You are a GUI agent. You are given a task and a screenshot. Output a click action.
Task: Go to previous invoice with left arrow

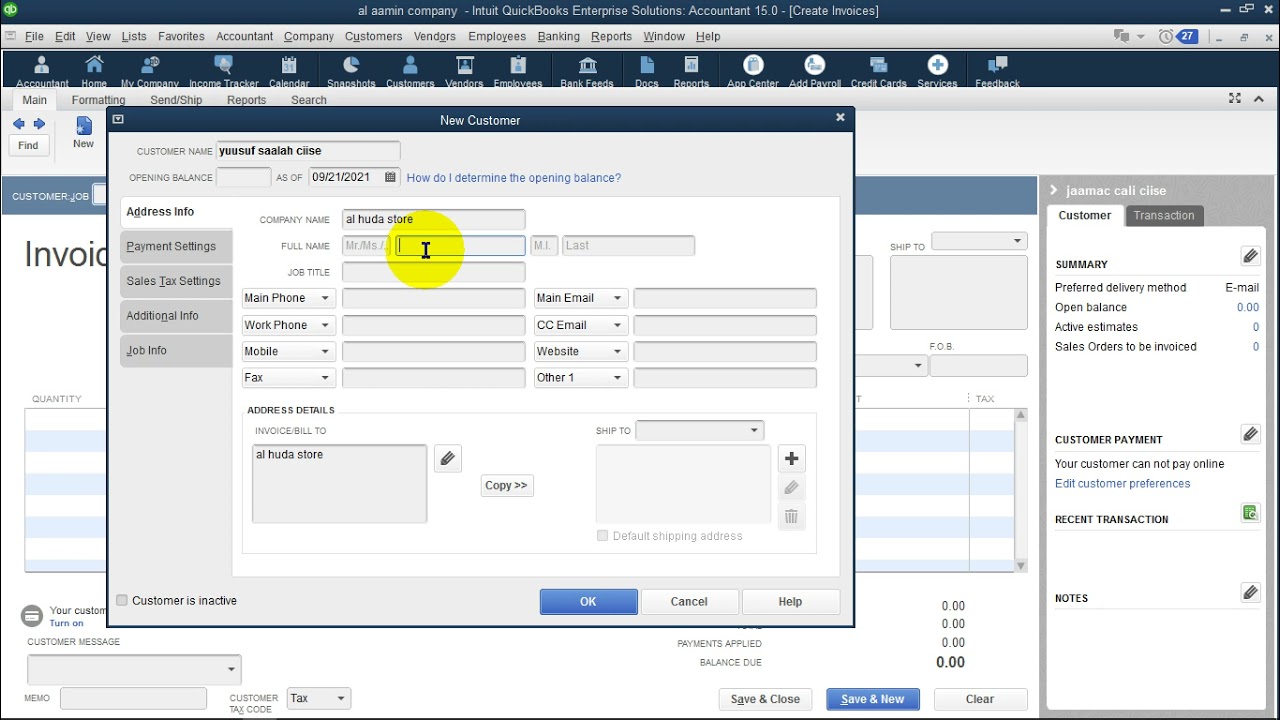pyautogui.click(x=18, y=124)
